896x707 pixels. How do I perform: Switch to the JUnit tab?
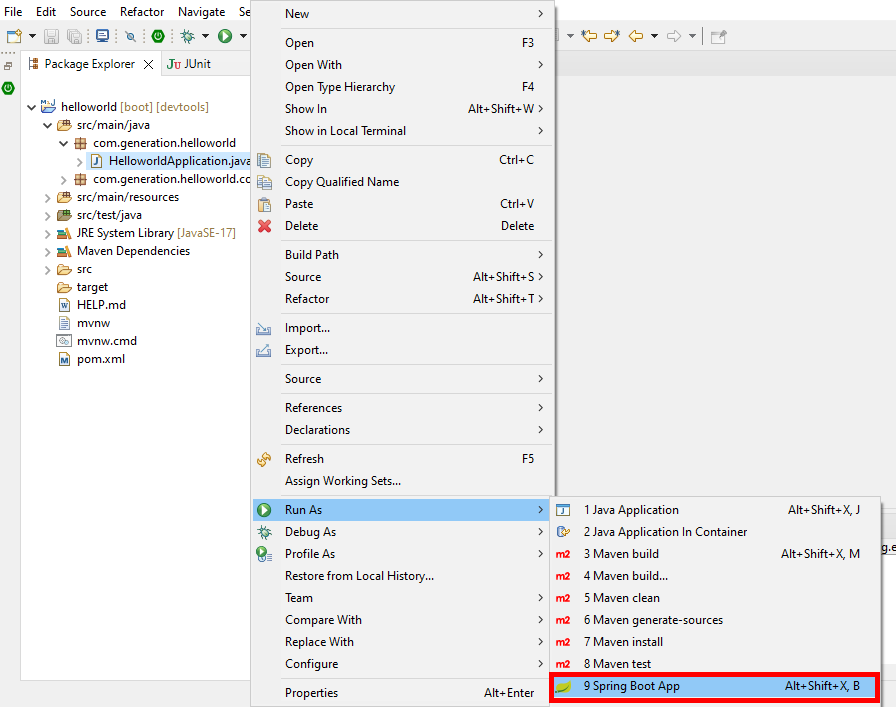point(189,64)
